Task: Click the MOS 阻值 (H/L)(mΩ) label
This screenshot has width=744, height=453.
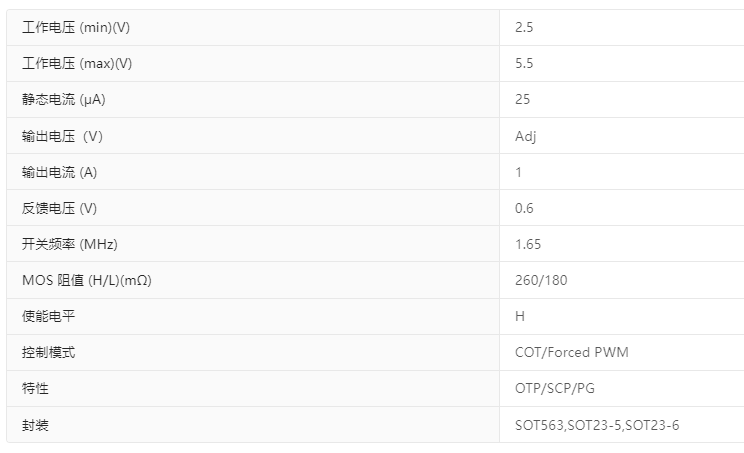Action: (87, 280)
